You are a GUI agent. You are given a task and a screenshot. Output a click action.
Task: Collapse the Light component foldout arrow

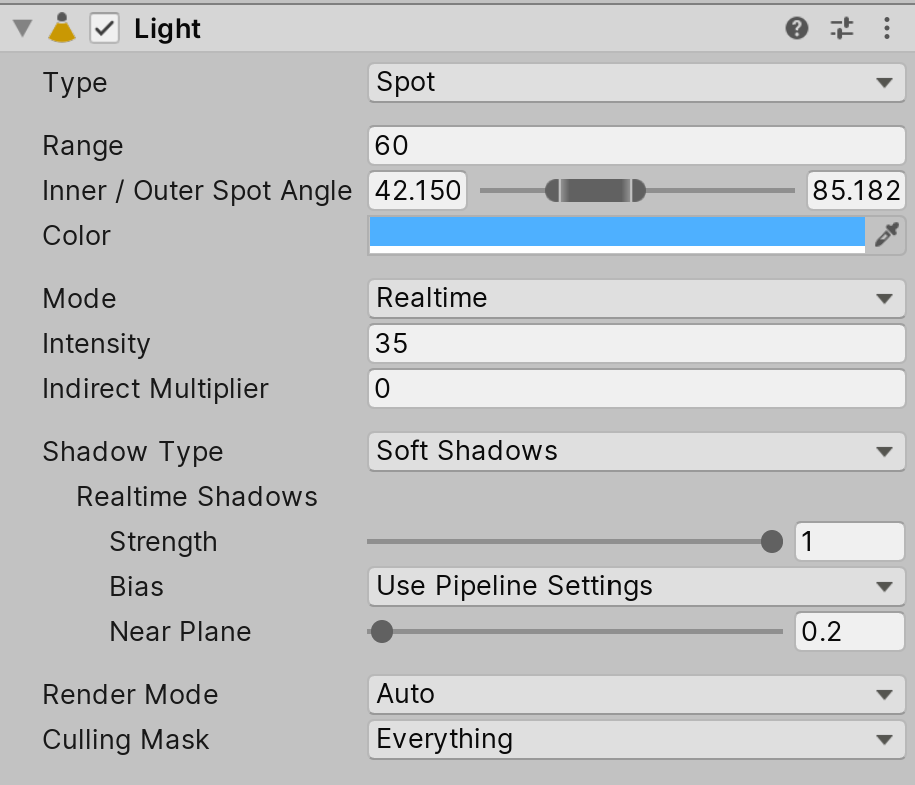pos(22,29)
